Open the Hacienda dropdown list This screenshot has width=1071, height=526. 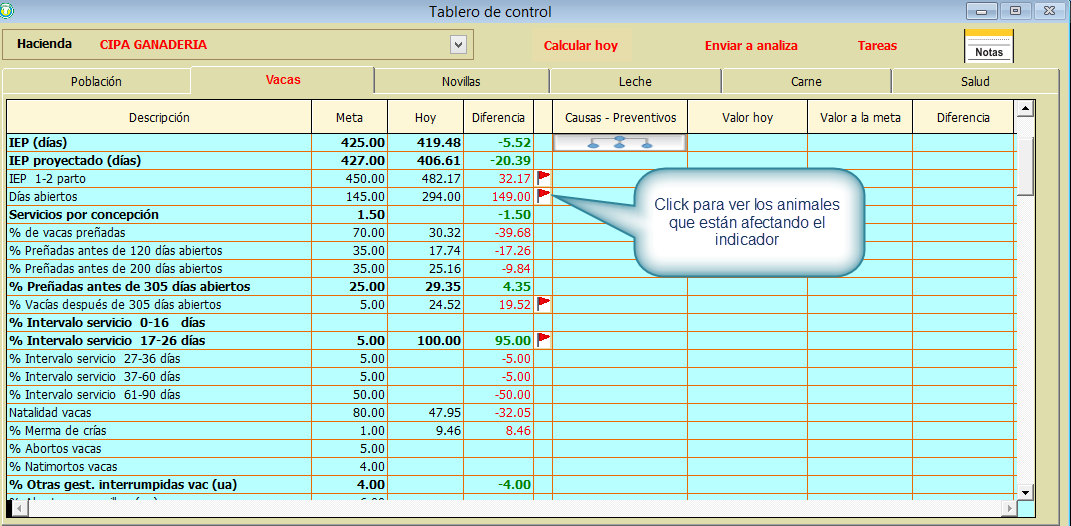tap(458, 45)
